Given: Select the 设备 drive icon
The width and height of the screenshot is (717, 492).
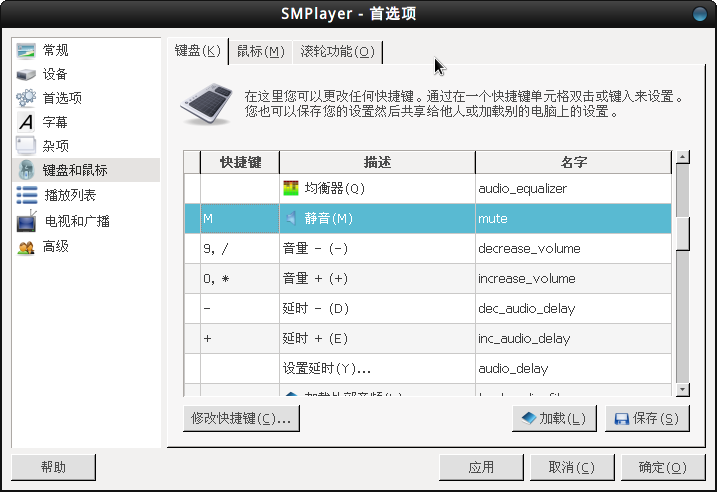Looking at the screenshot, I should tap(26, 74).
